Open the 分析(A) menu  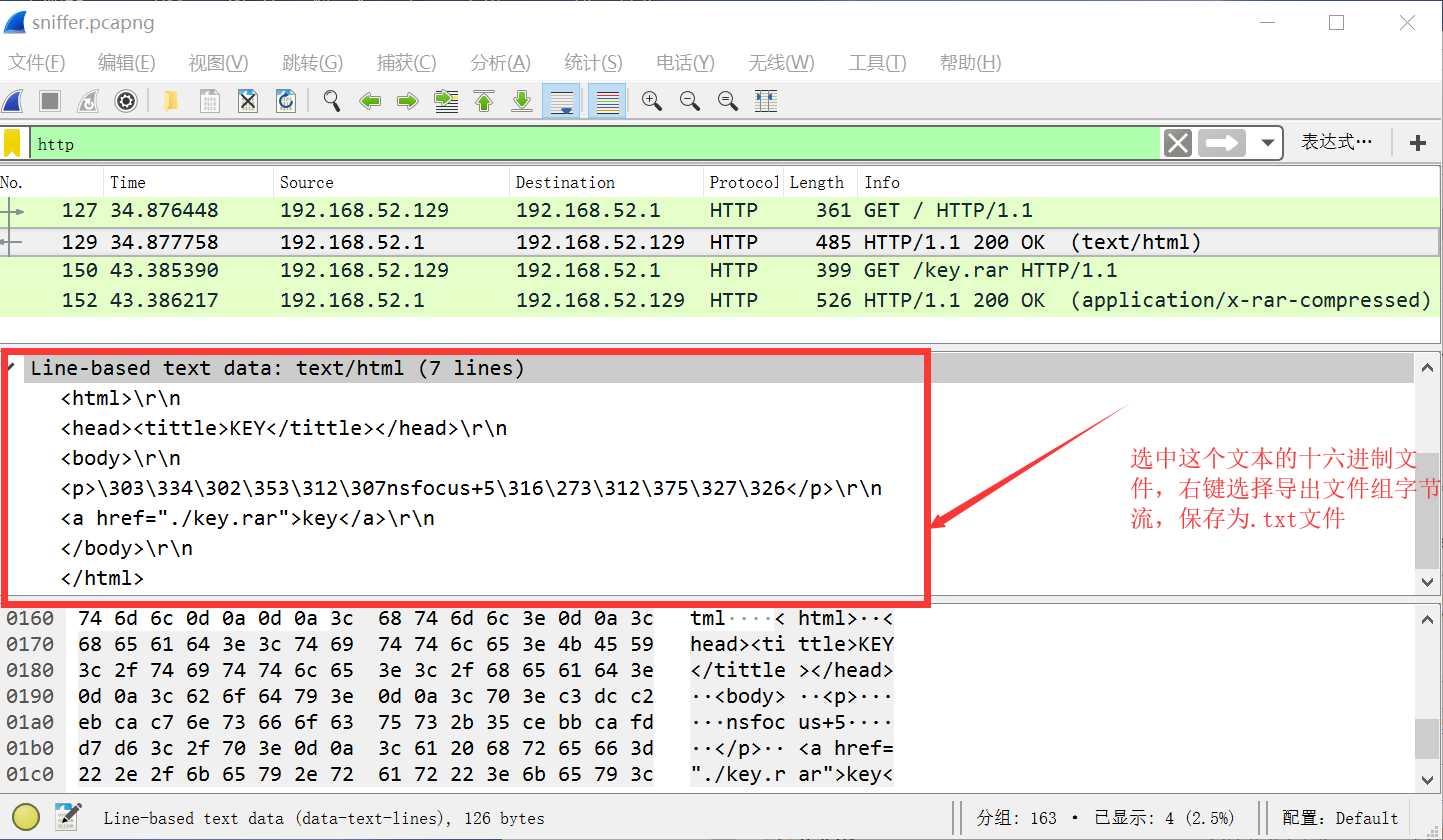(500, 63)
